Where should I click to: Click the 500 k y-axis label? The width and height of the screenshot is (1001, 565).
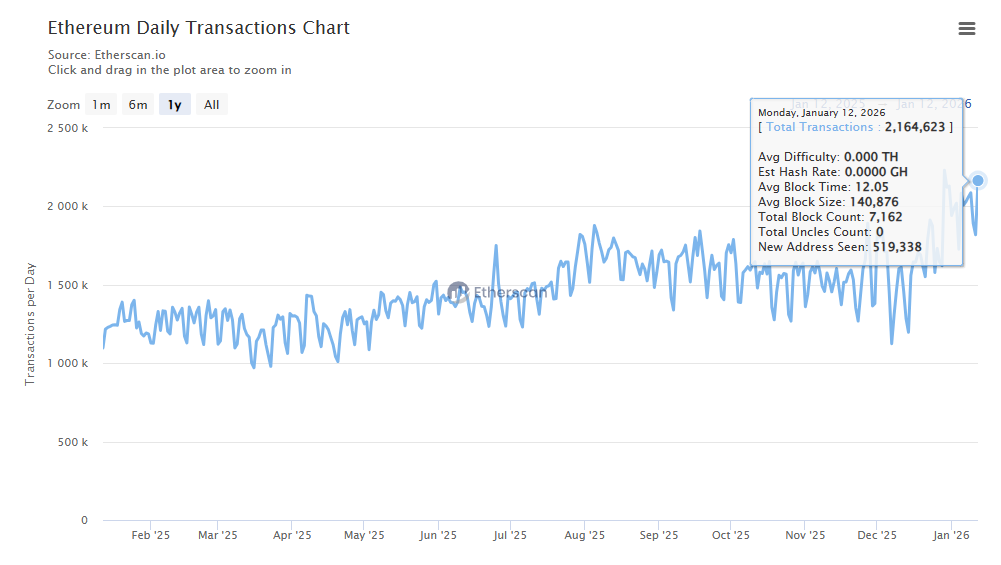pyautogui.click(x=74, y=442)
